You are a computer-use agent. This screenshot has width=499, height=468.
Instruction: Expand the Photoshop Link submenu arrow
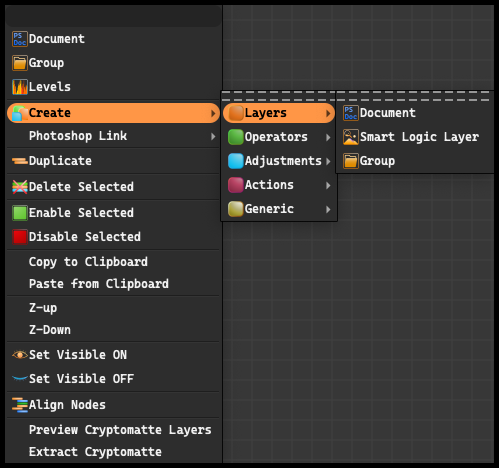(213, 136)
